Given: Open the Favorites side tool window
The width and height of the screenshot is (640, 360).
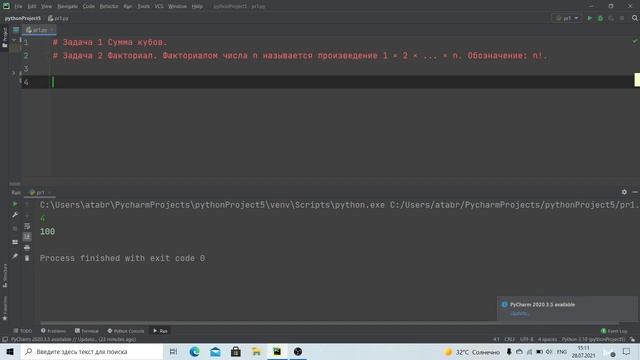Looking at the screenshot, I should [x=5, y=308].
